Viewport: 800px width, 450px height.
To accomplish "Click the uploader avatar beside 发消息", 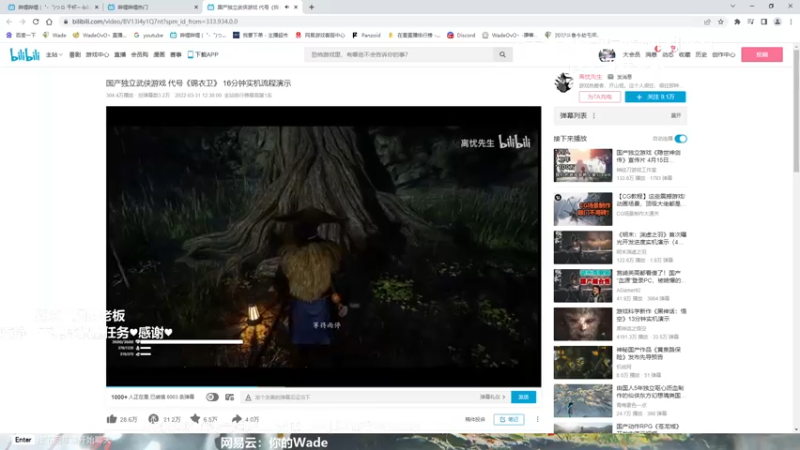I will coord(564,83).
